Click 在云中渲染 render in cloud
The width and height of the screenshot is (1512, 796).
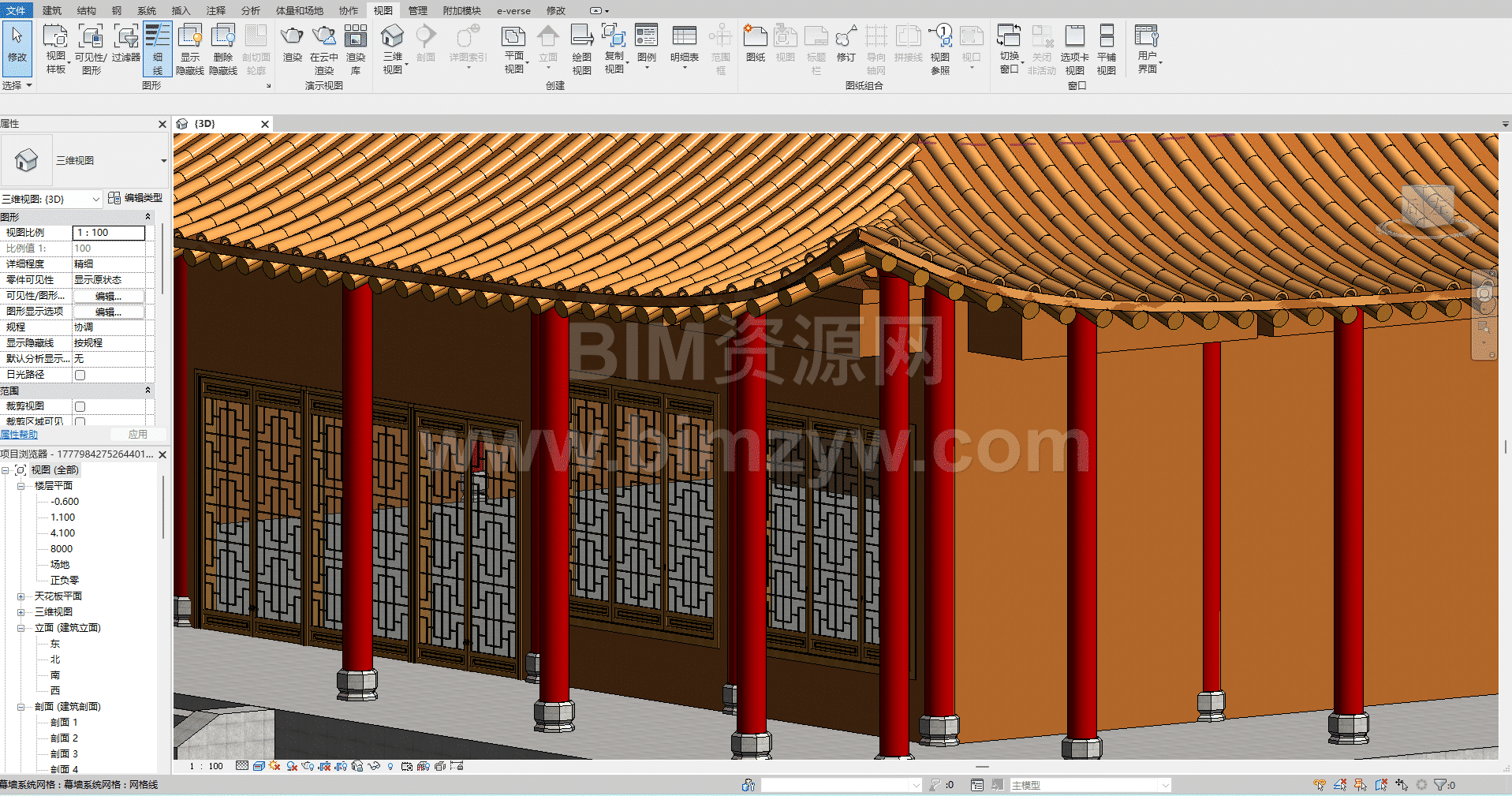323,49
